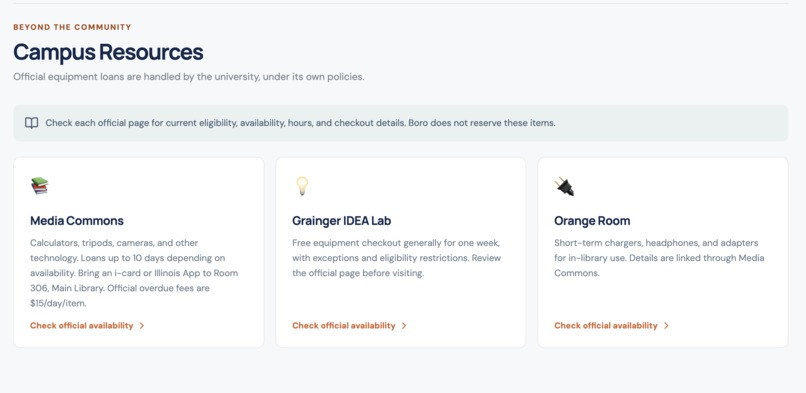Click the Grainger description about free equipment checkout
This screenshot has height=393, width=806.
pyautogui.click(x=397, y=258)
